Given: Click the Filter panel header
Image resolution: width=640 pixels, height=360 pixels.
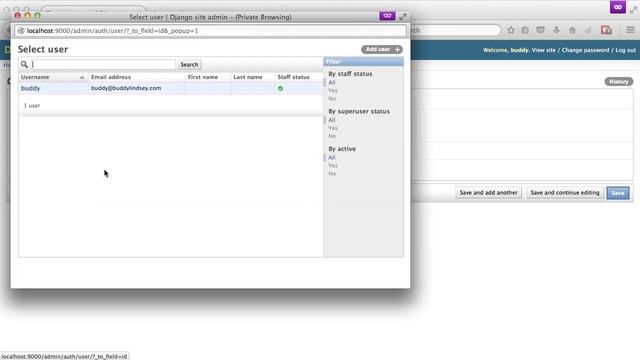Looking at the screenshot, I should 363,62.
